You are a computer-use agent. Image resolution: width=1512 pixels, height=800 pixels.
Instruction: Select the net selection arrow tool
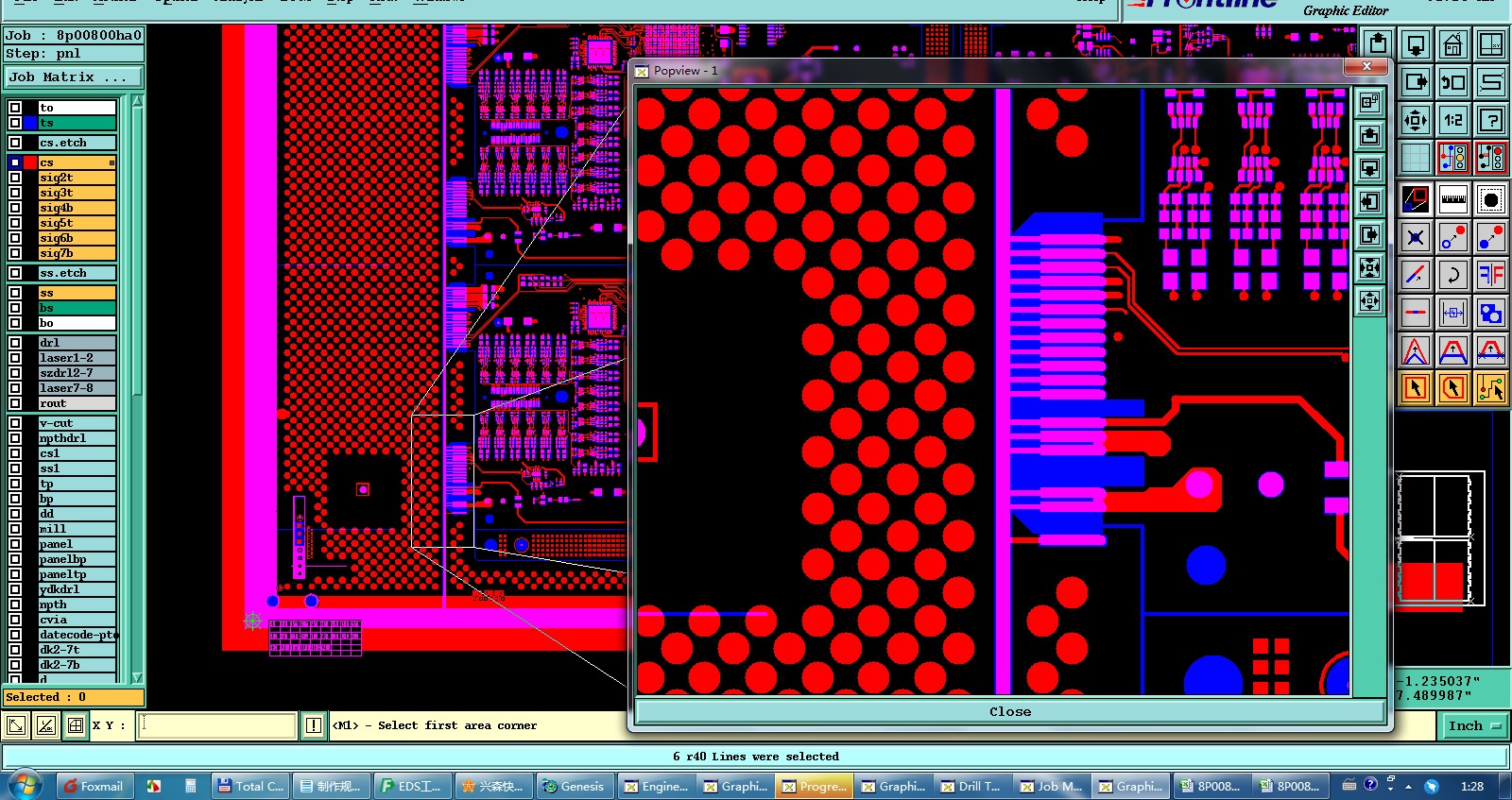1491,388
